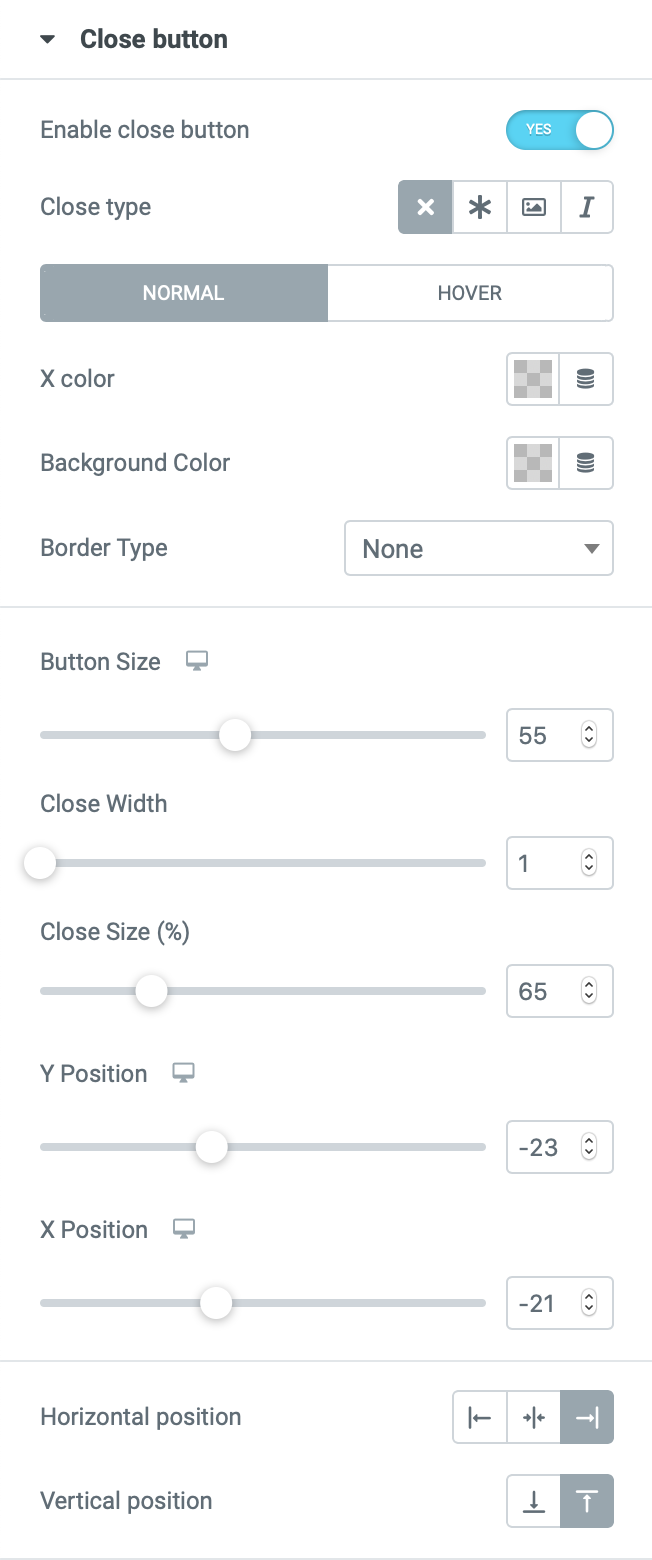This screenshot has width=652, height=1560.
Task: Select the text (I) close type
Action: point(587,207)
